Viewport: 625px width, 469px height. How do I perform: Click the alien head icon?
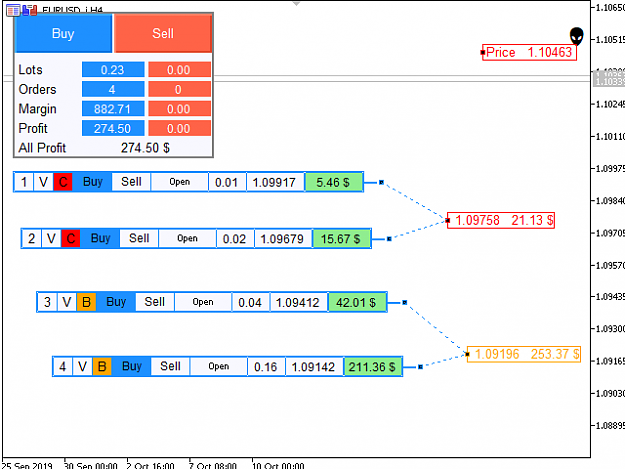click(576, 36)
